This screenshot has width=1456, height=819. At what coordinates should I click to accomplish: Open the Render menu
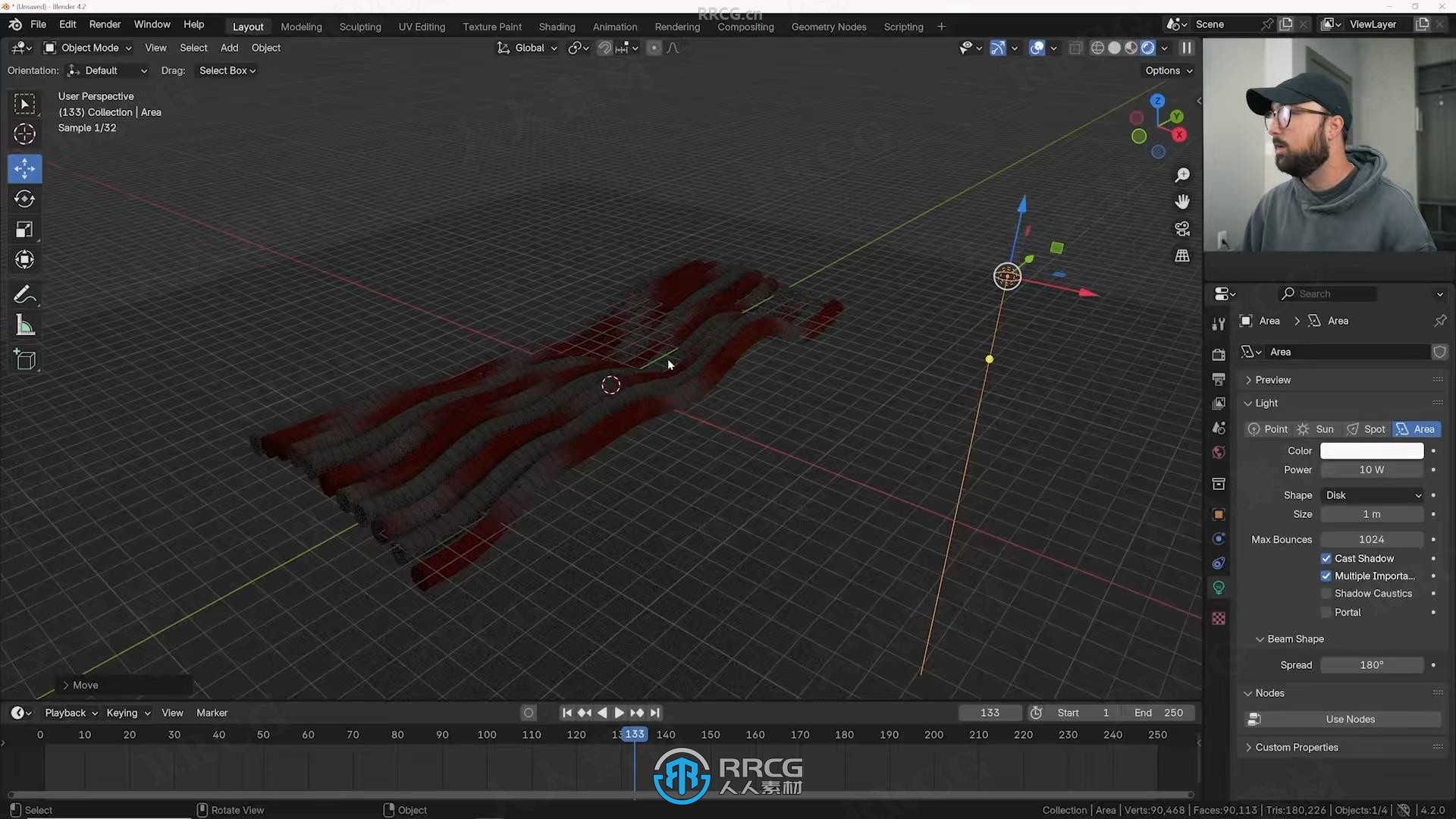click(105, 24)
